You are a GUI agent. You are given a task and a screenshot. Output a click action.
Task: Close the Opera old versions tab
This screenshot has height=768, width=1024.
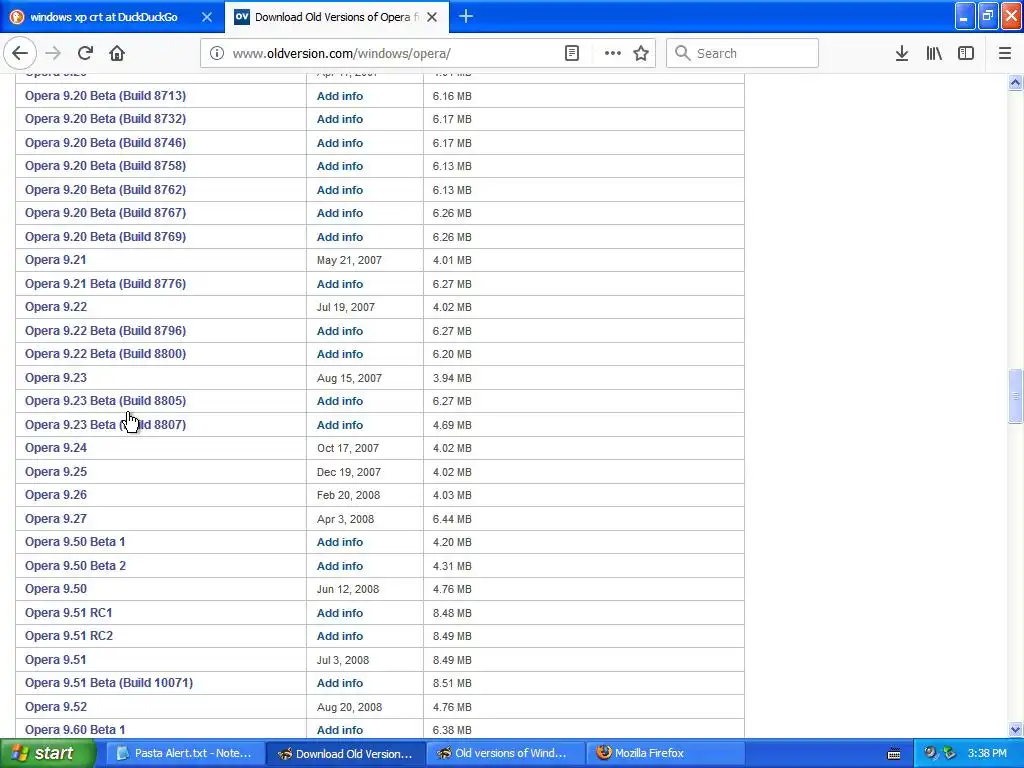pyautogui.click(x=432, y=17)
